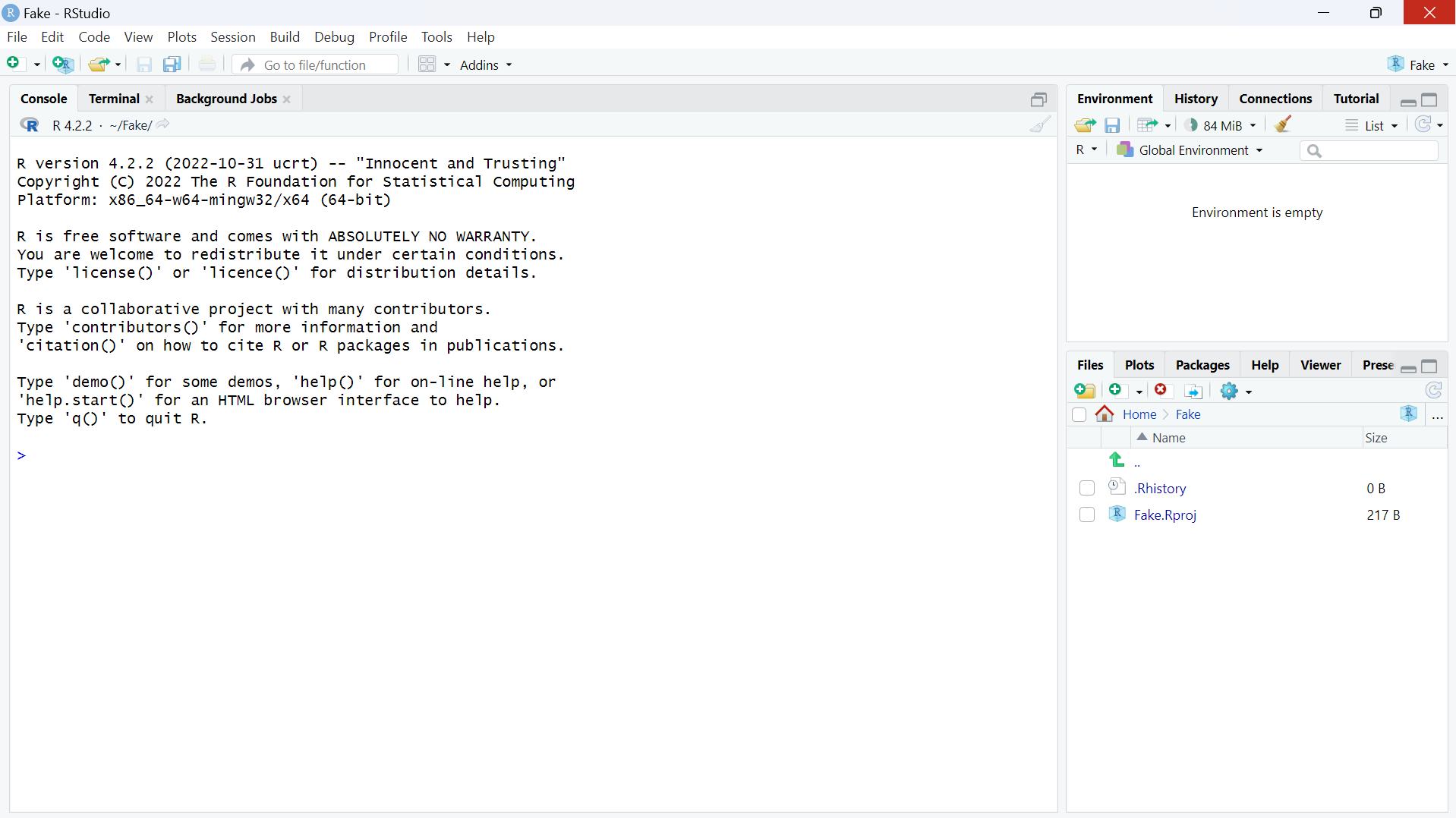
Task: Refresh the file listing in Files pane
Action: click(x=1434, y=390)
